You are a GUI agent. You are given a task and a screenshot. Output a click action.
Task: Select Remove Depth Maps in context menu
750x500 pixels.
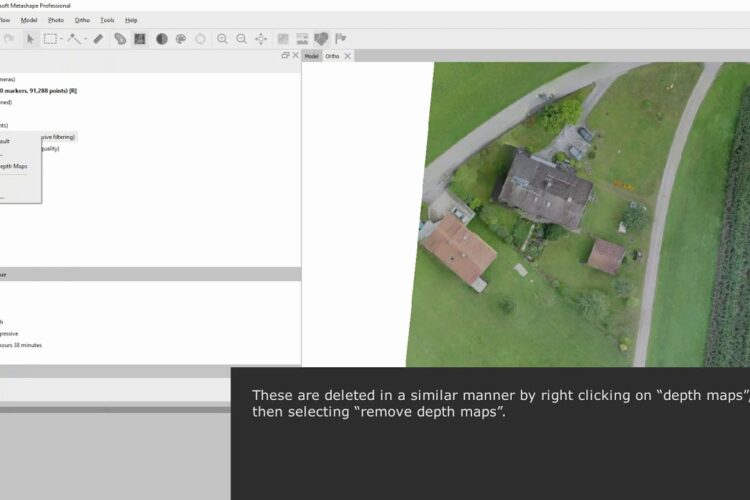point(14,166)
